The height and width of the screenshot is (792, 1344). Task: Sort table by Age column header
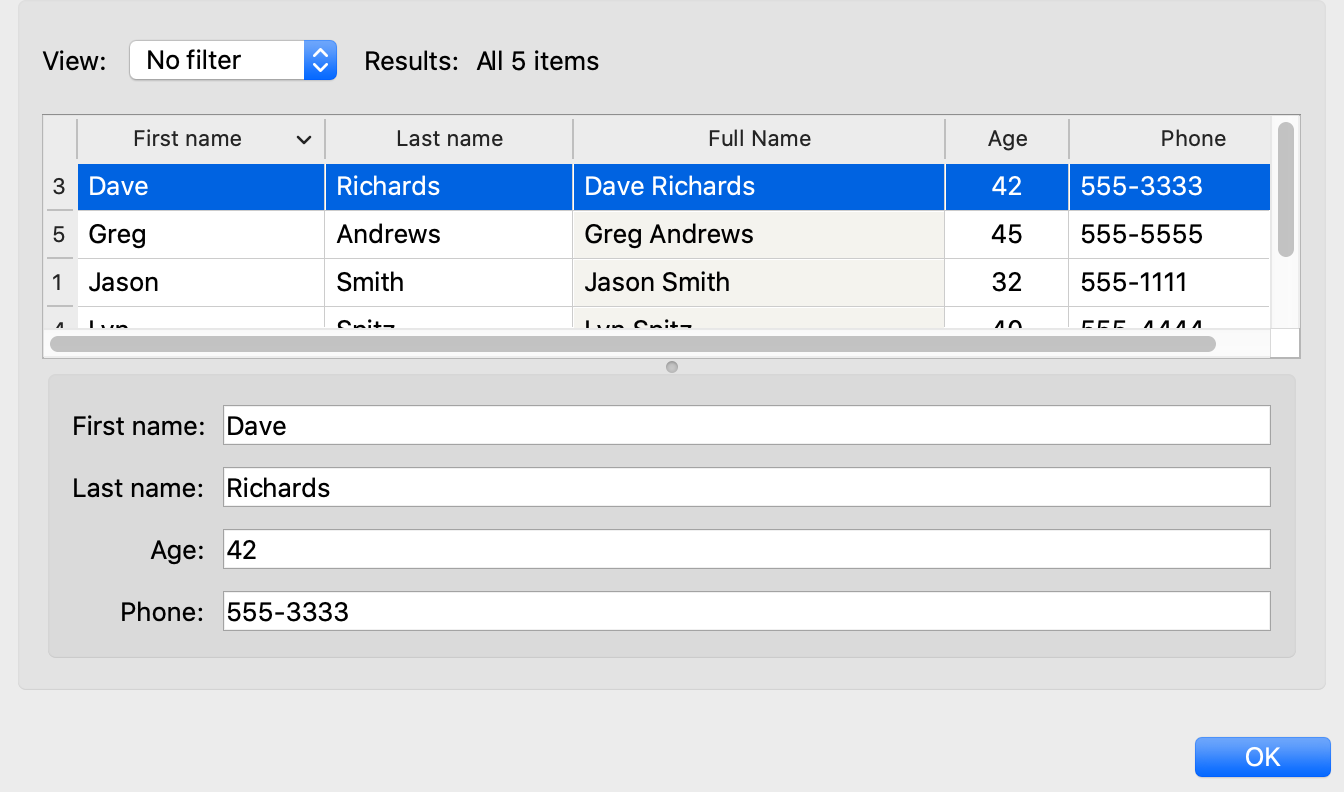tap(1007, 139)
